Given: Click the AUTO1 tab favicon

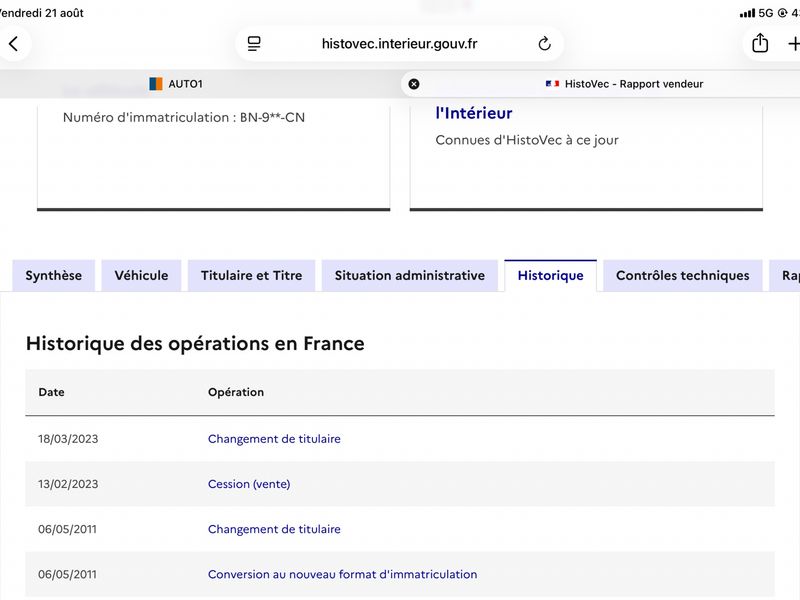Looking at the screenshot, I should pos(156,84).
